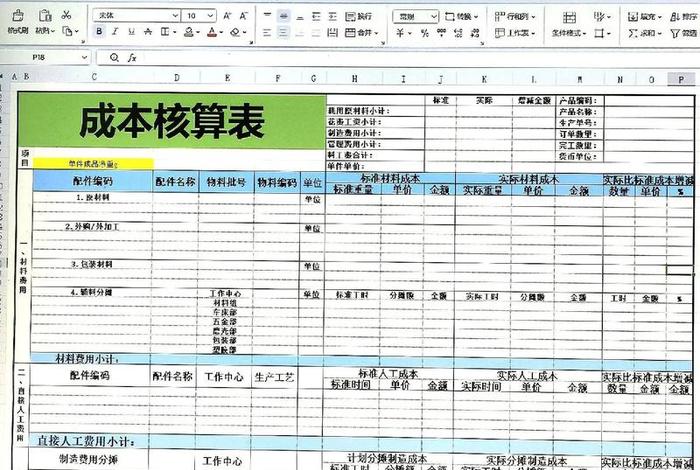Toggle left horizontal alignment
The height and width of the screenshot is (470, 700).
pyautogui.click(x=267, y=33)
